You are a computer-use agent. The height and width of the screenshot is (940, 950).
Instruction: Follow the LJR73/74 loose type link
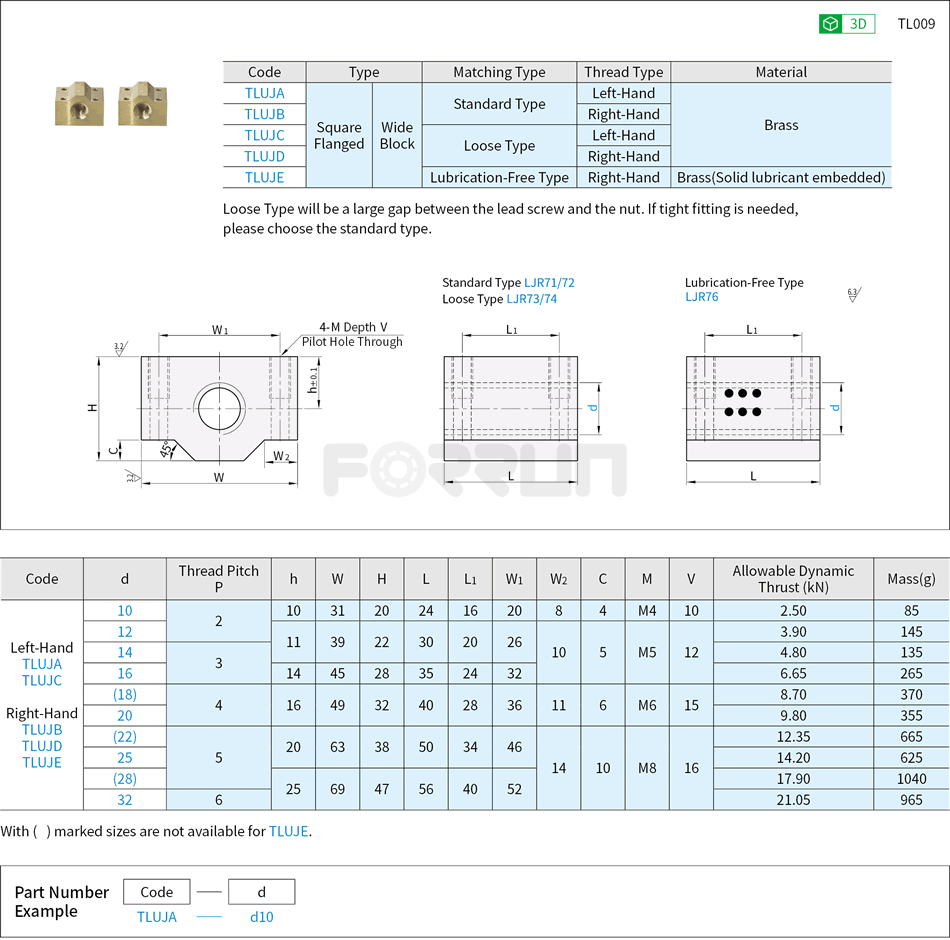(531, 299)
